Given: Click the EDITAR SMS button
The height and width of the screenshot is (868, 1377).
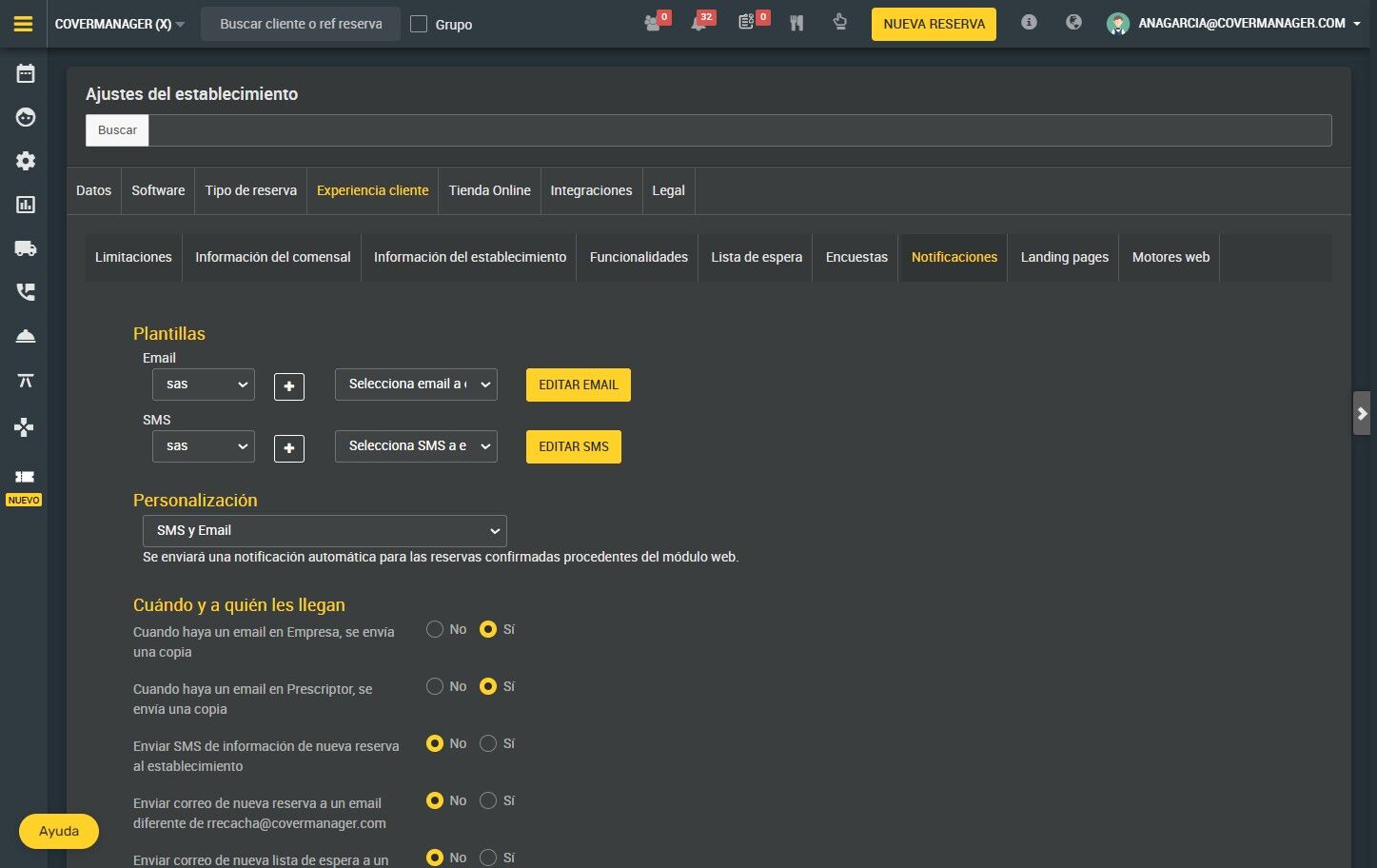Looking at the screenshot, I should pyautogui.click(x=574, y=446).
